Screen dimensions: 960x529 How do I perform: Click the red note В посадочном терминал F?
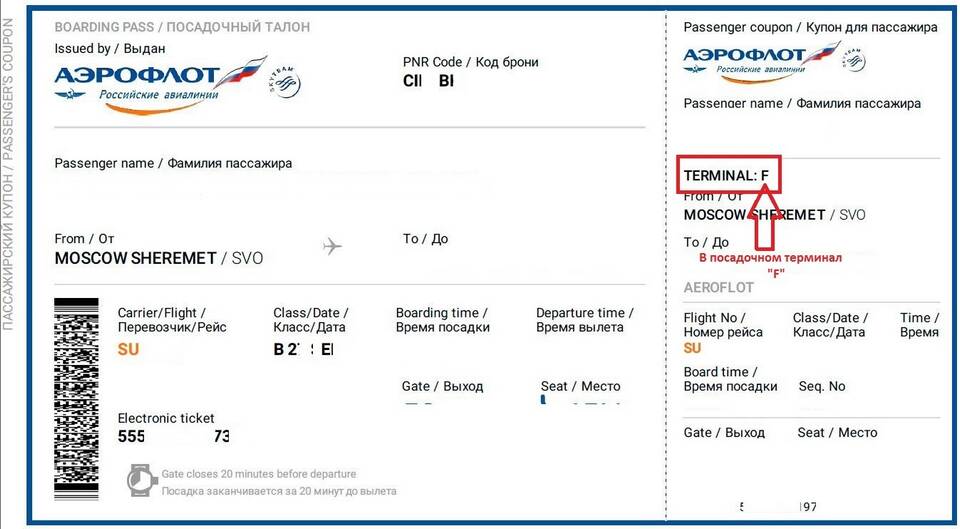tap(771, 265)
